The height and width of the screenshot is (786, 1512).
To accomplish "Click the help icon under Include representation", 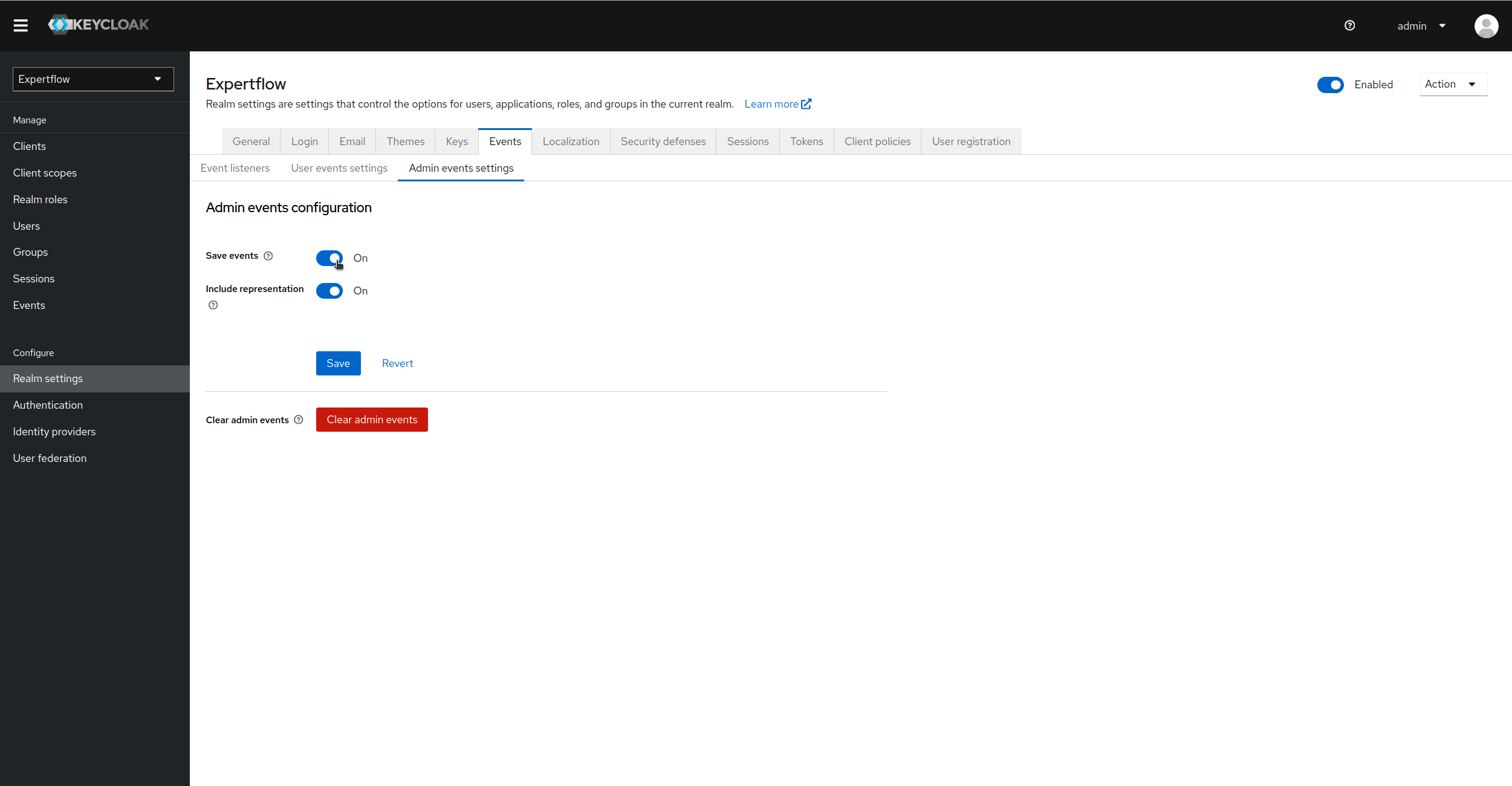I will coord(213,305).
